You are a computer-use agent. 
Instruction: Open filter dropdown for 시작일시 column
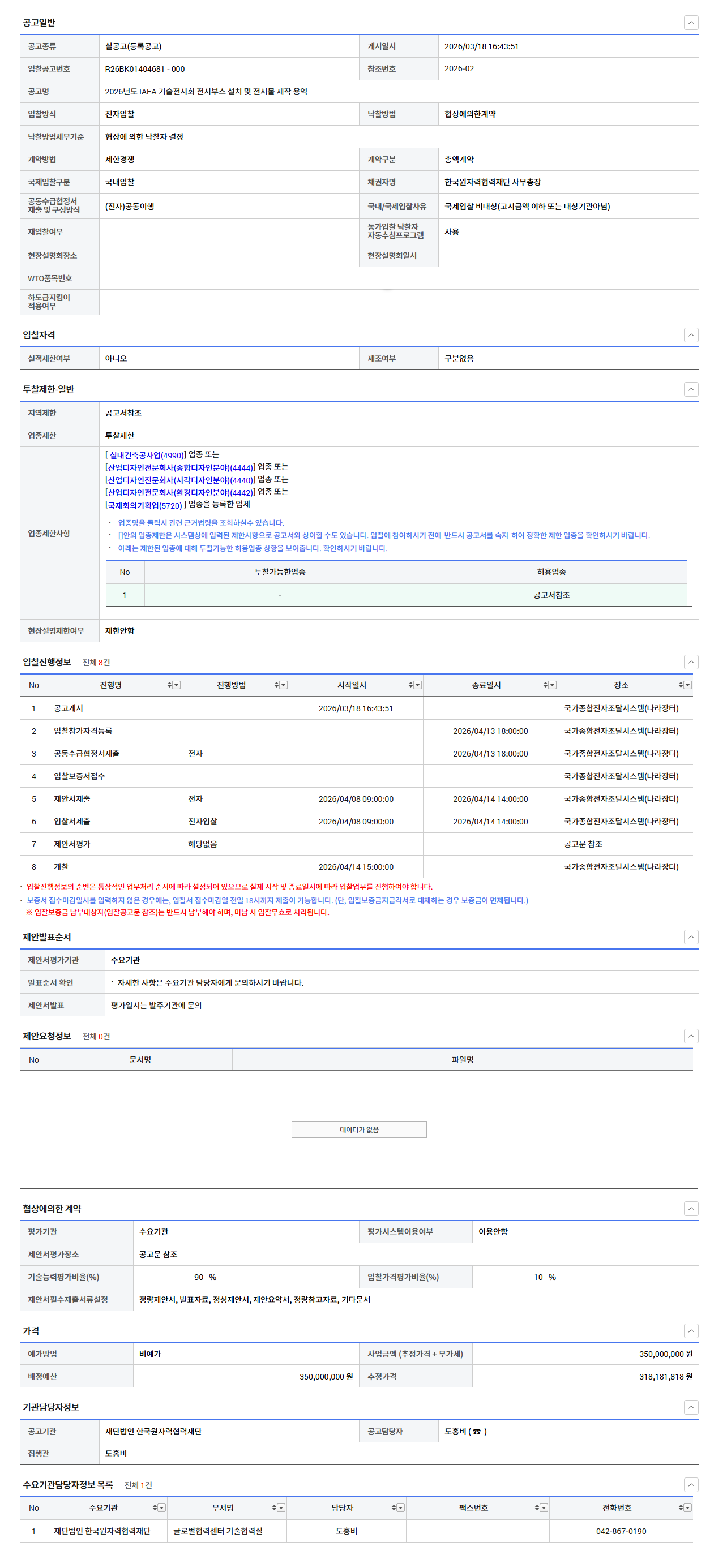418,685
